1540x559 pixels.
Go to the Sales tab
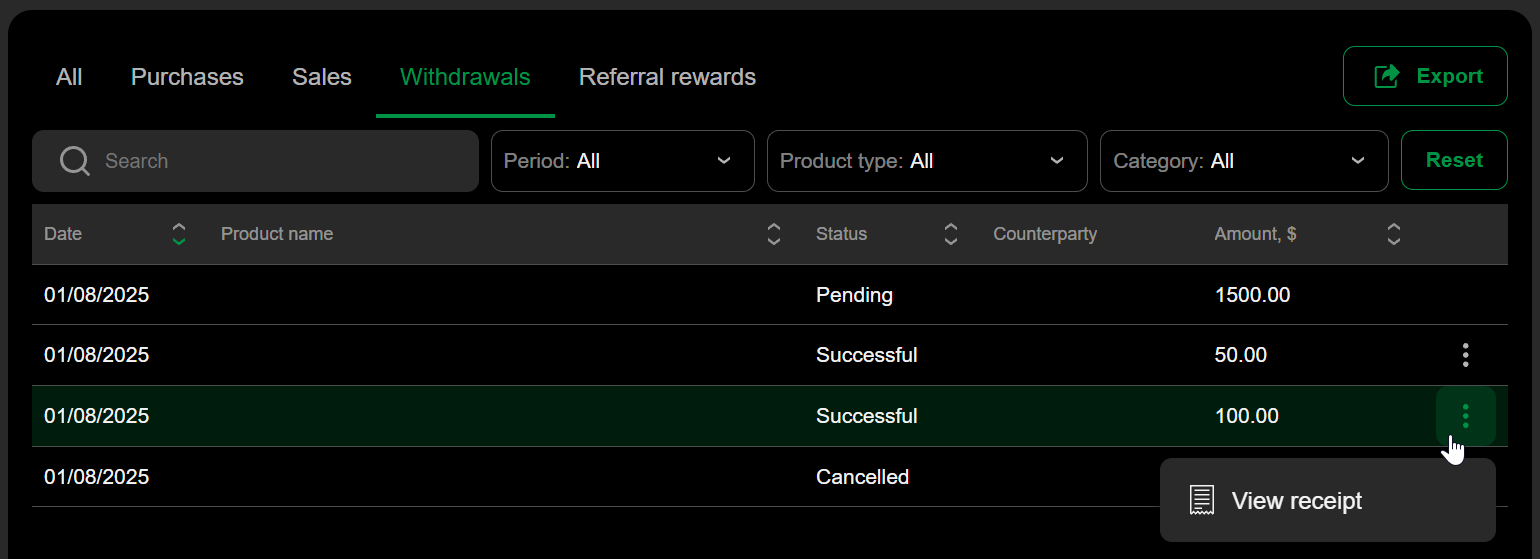point(322,77)
